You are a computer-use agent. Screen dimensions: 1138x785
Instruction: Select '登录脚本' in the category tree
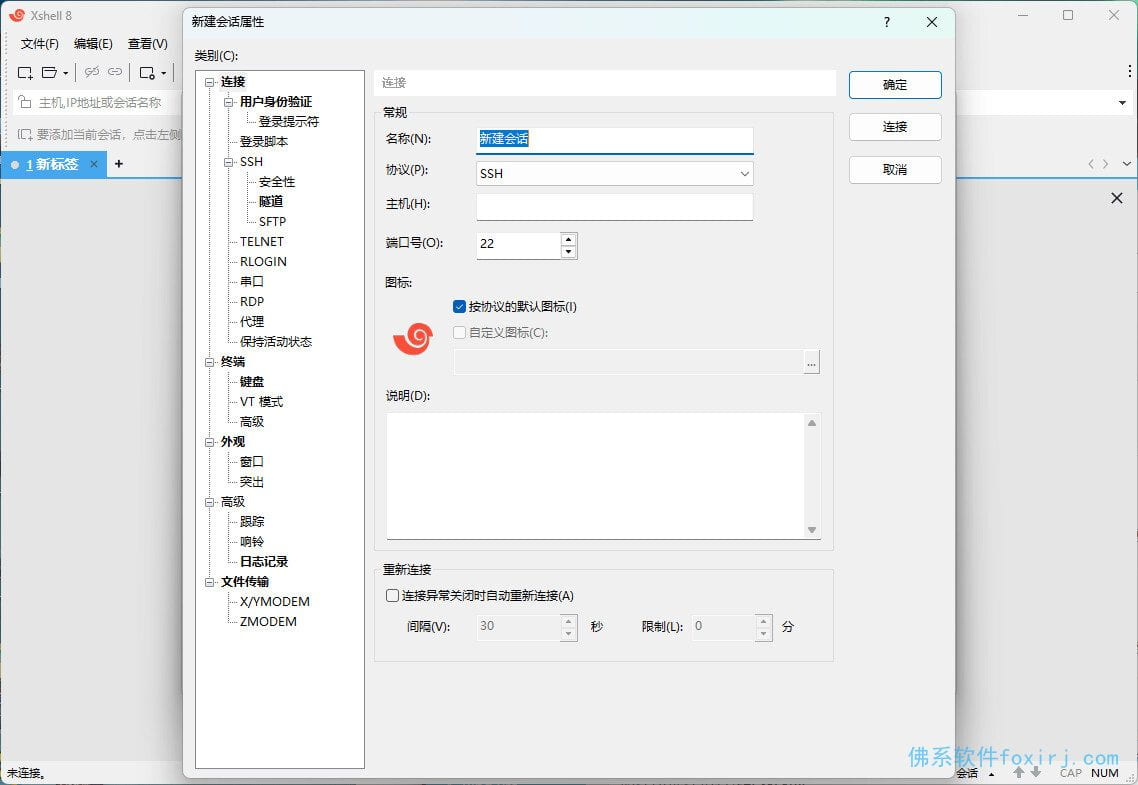tap(263, 141)
